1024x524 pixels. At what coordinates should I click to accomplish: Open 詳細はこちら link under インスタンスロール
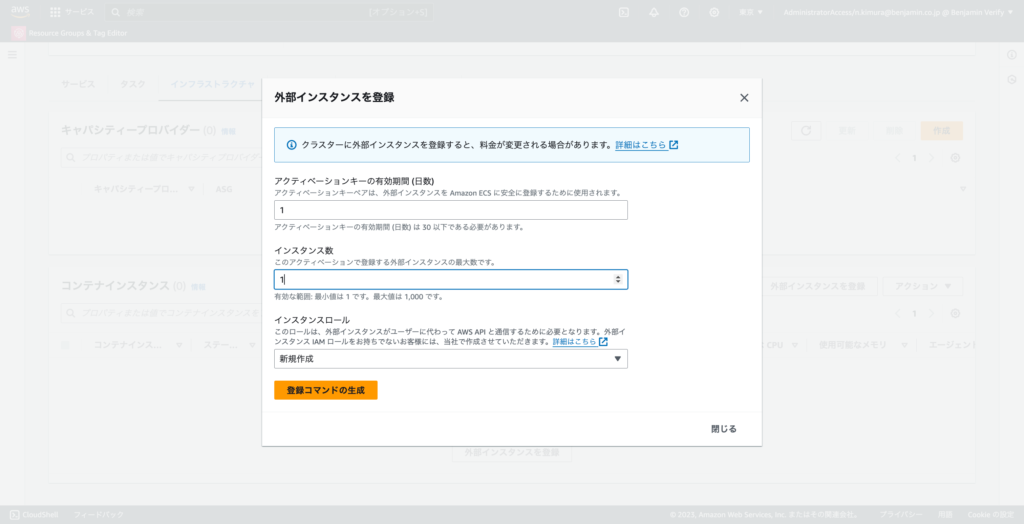[580, 342]
